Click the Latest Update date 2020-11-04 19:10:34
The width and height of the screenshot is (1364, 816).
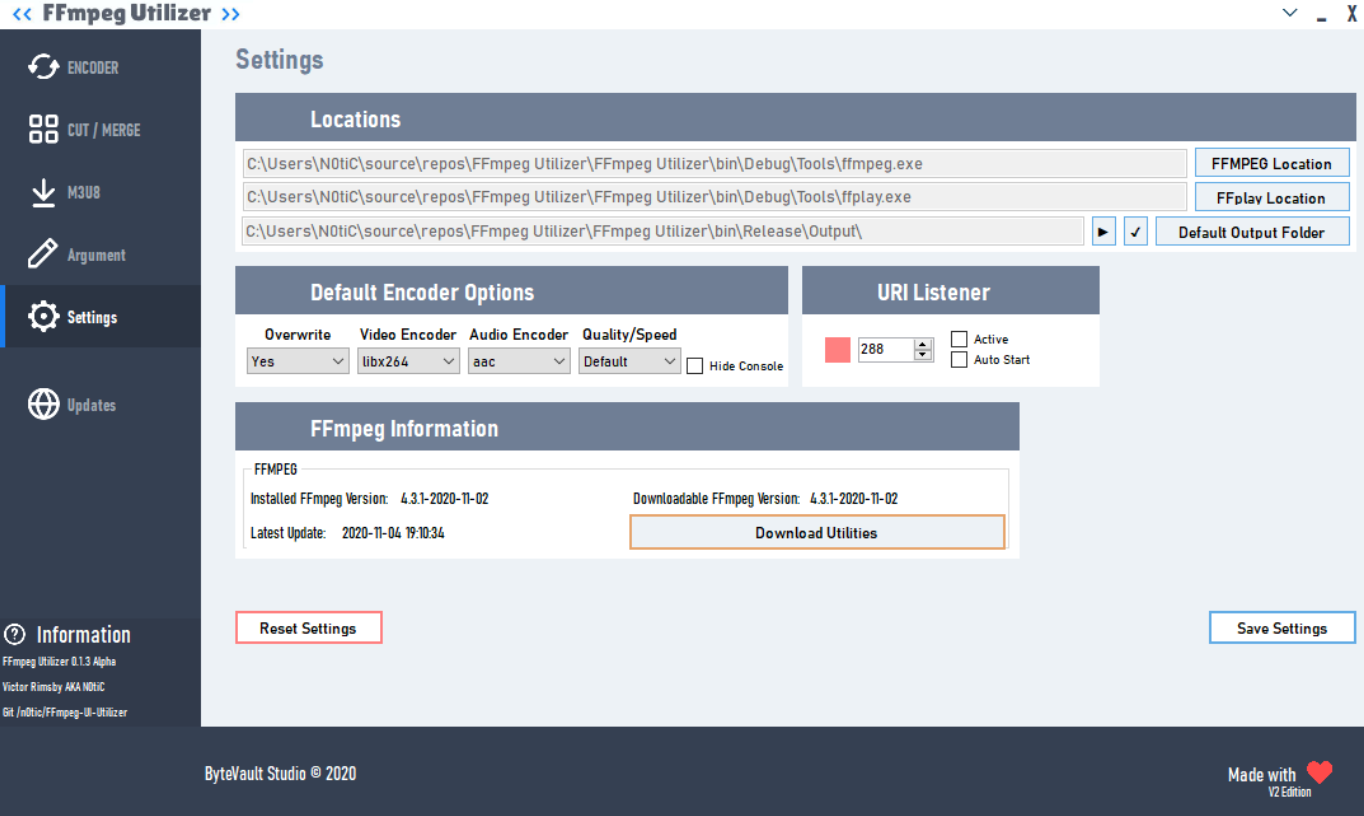(x=393, y=533)
